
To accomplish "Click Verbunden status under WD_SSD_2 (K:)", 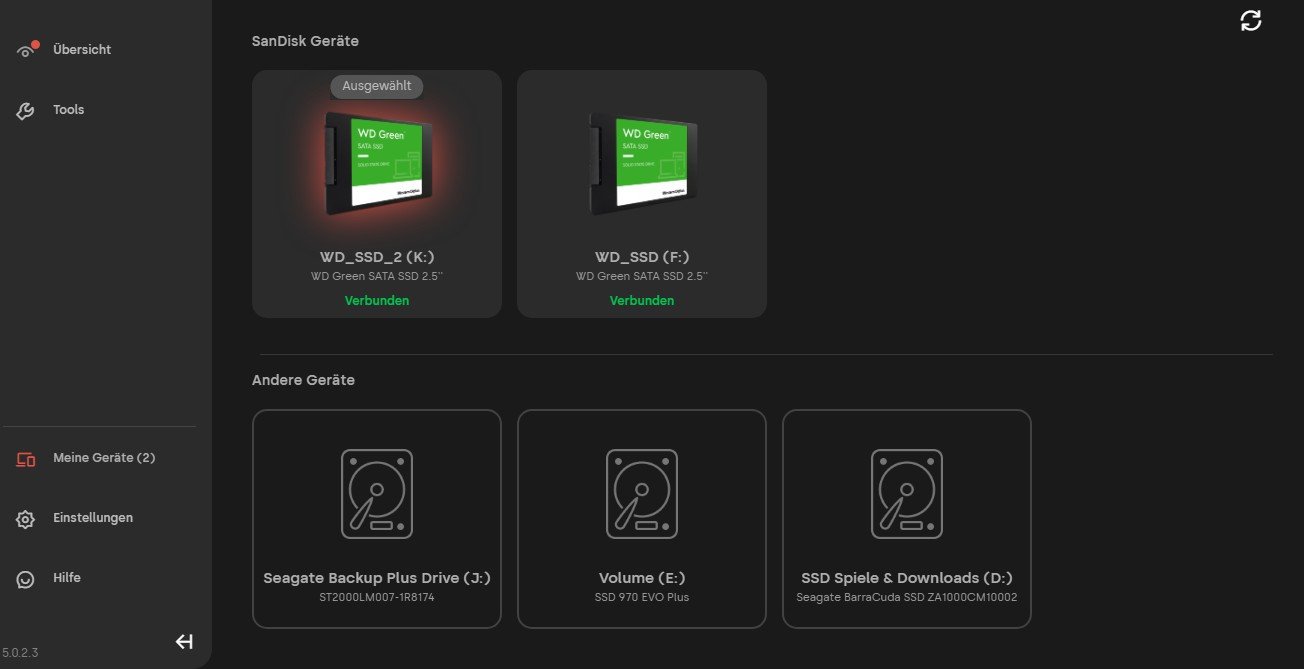I will [377, 300].
